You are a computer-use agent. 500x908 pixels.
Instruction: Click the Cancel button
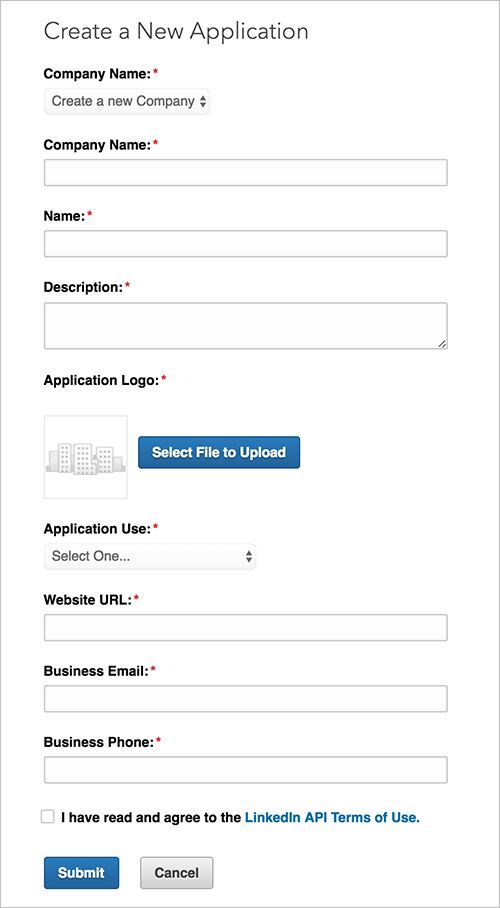(177, 873)
